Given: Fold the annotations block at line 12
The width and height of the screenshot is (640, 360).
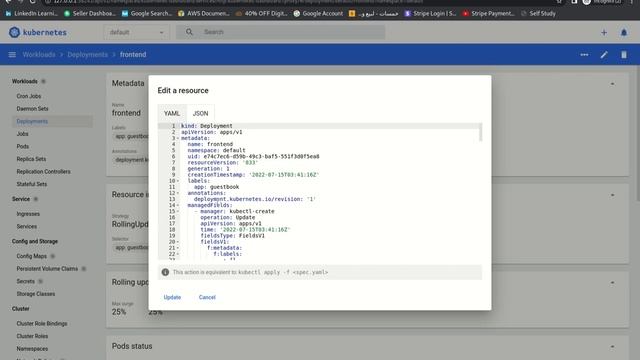Looking at the screenshot, I should click(178, 193).
